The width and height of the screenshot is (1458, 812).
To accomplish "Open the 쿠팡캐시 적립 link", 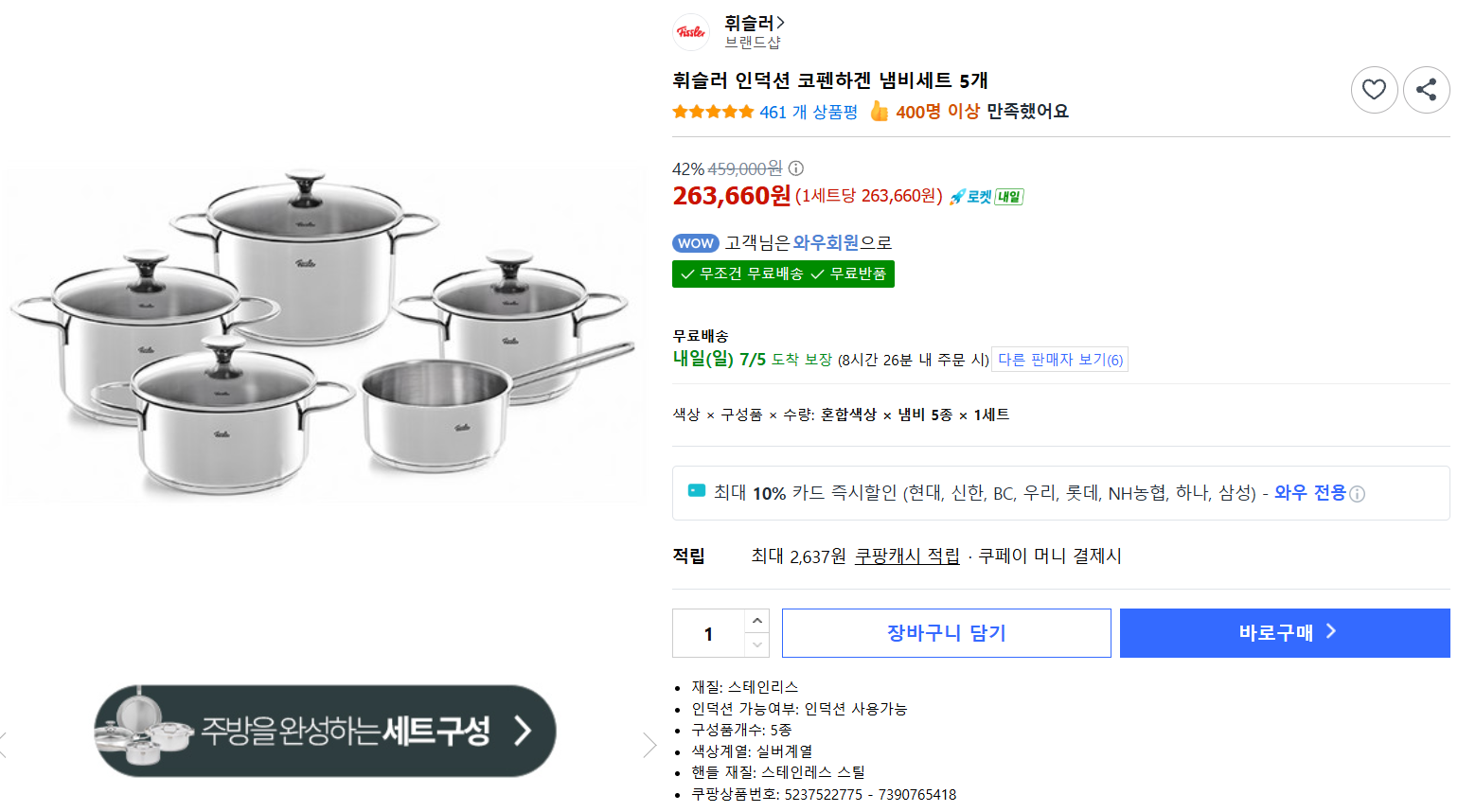I will [x=907, y=556].
